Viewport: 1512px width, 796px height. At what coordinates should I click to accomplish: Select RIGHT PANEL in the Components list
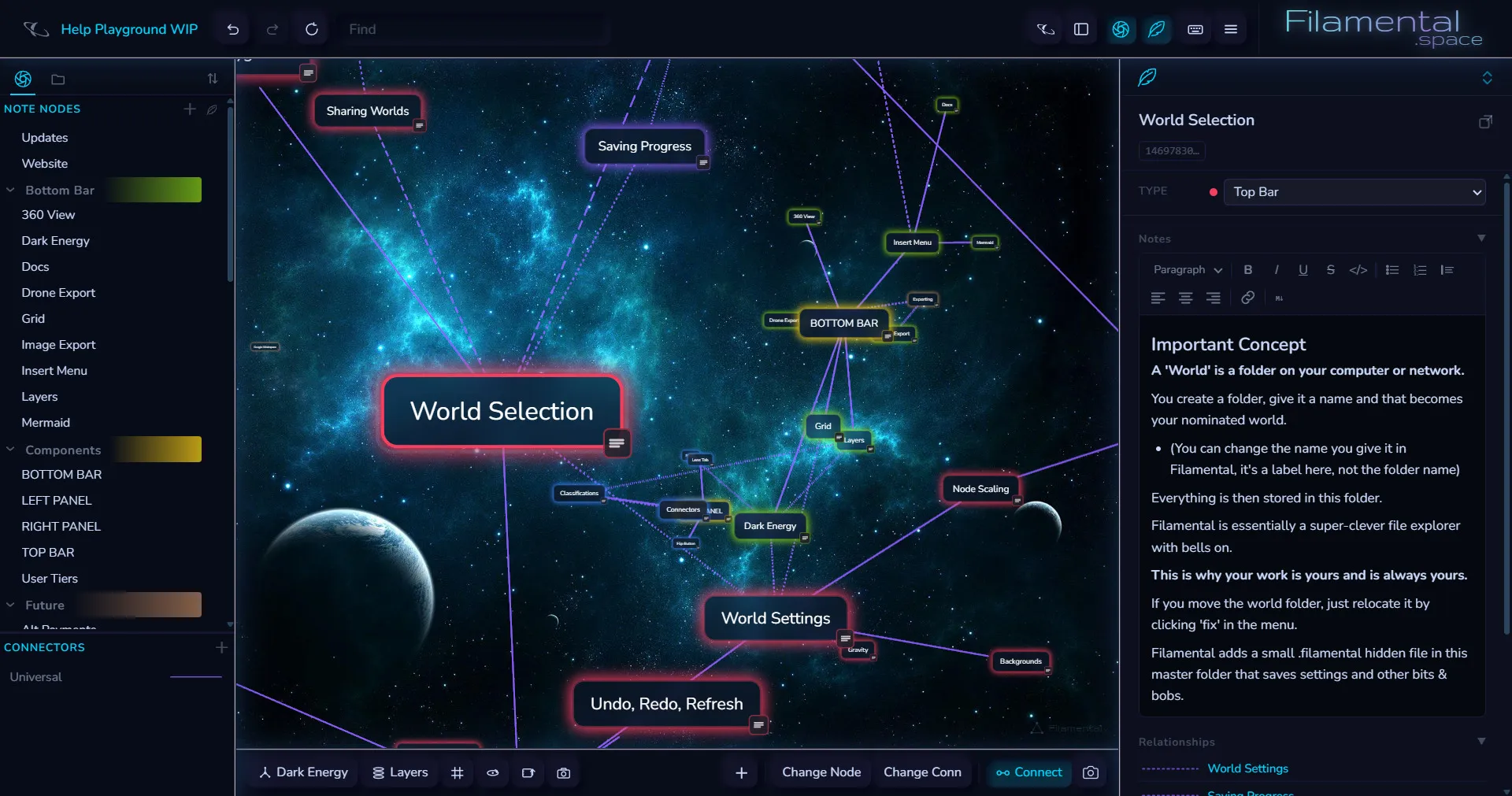tap(61, 526)
